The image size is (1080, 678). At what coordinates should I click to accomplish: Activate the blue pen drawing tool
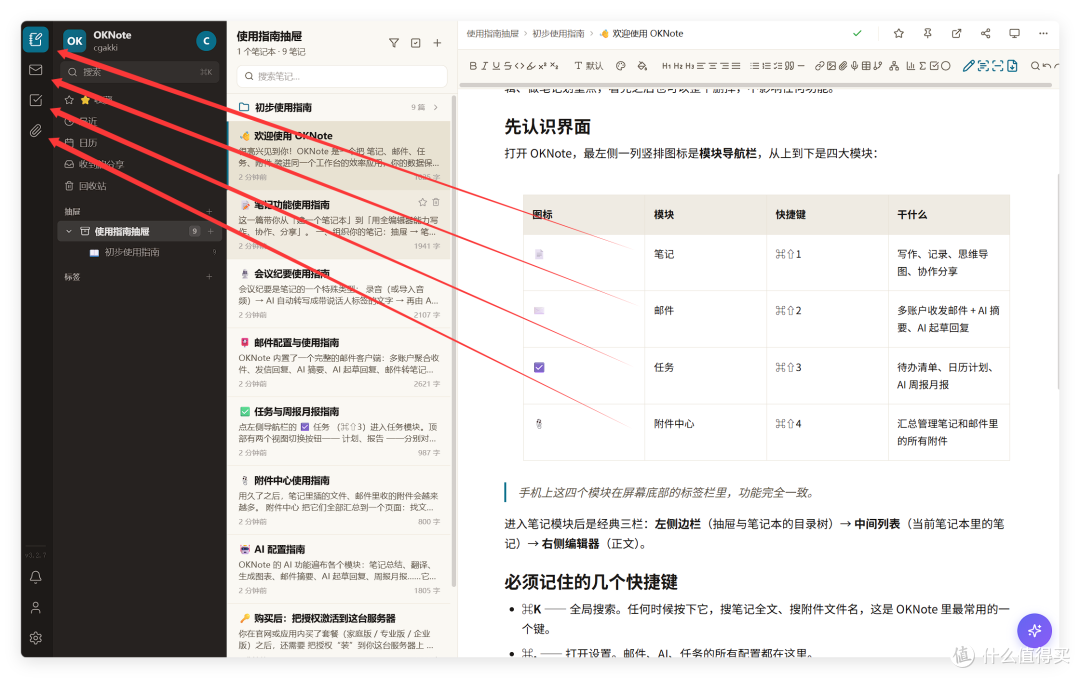(968, 66)
